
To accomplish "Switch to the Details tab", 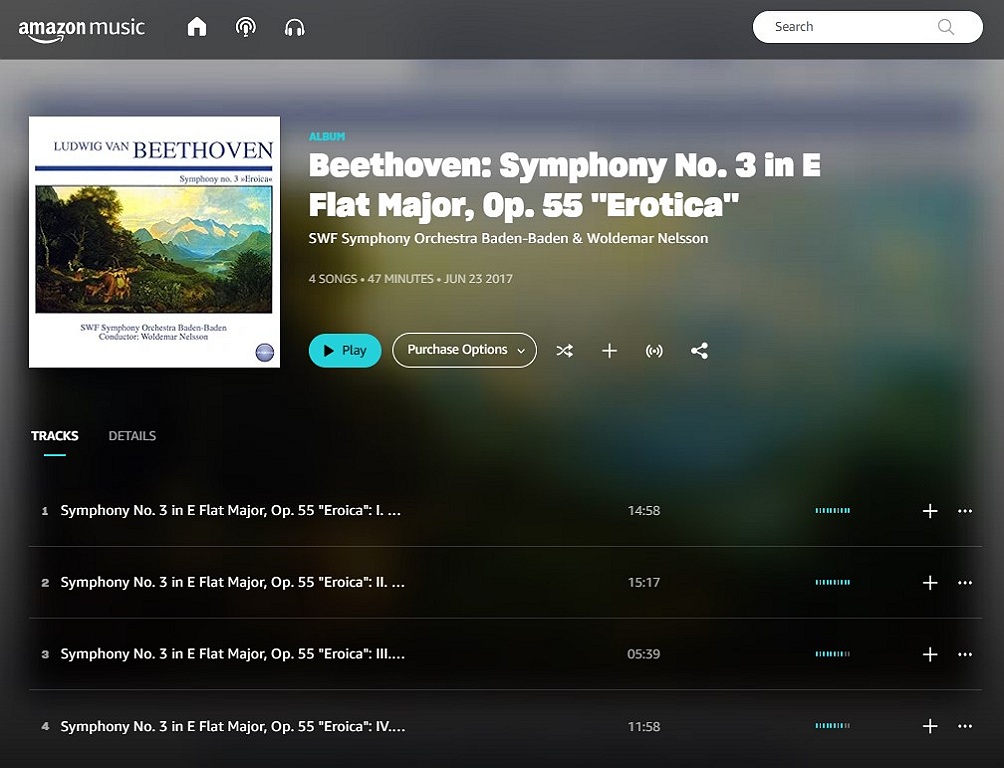I will [132, 436].
